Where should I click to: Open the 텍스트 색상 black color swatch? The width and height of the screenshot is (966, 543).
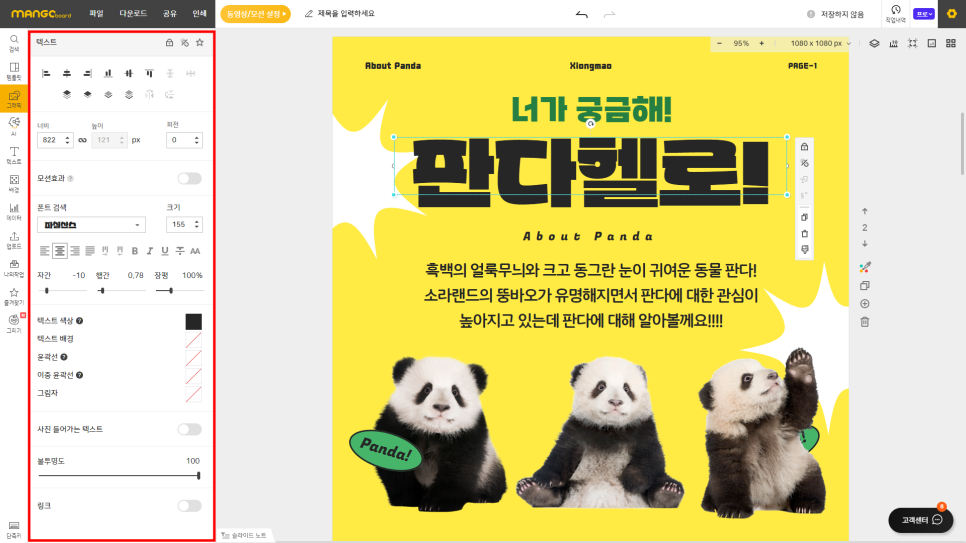[x=193, y=322]
